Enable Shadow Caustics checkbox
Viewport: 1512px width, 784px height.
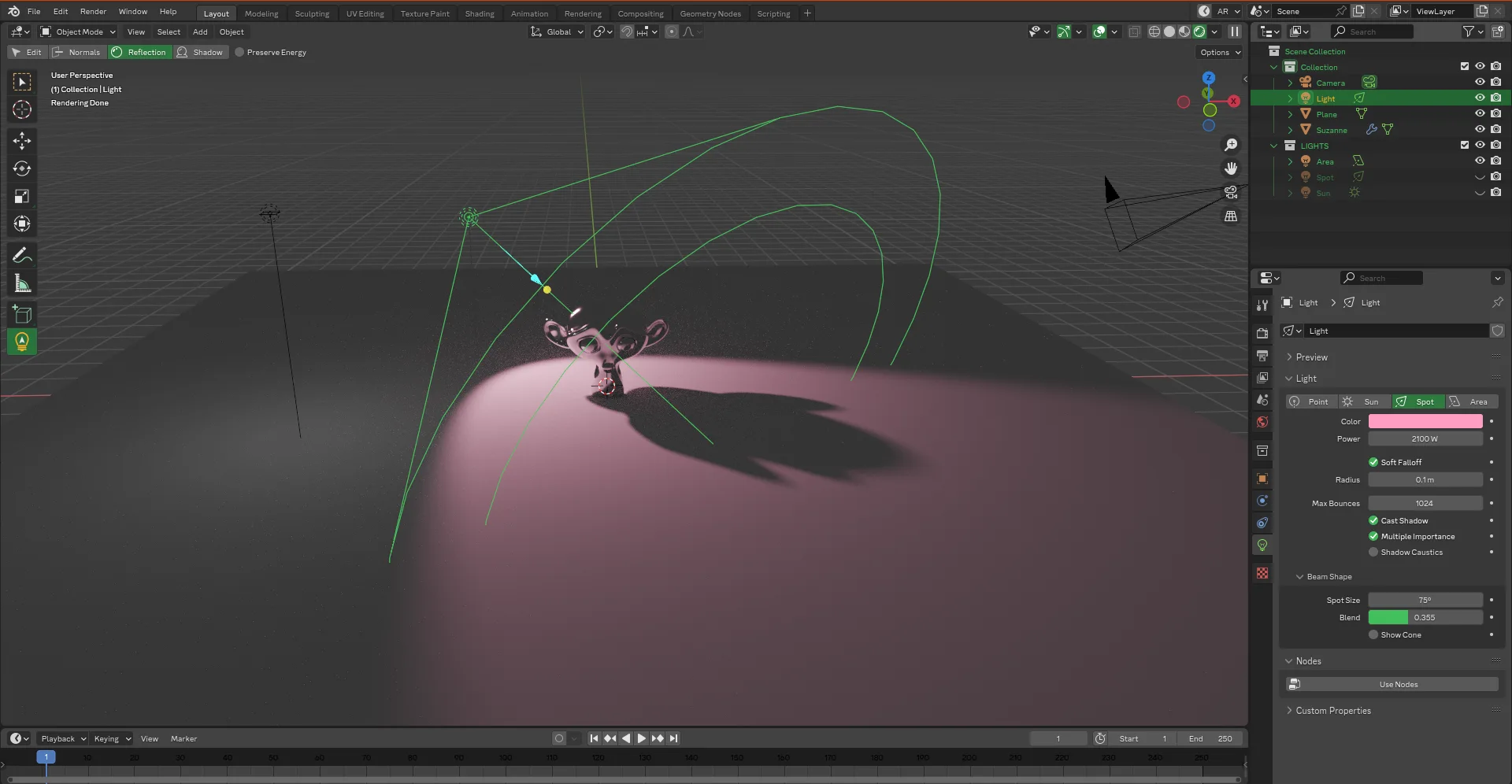click(1373, 552)
